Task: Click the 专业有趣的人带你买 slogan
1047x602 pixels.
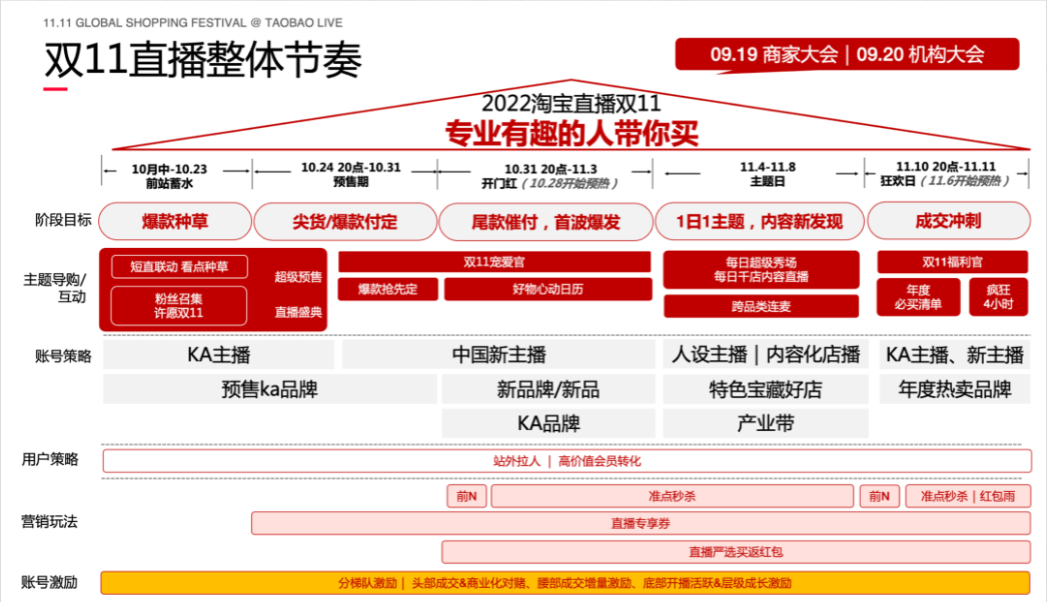Action: coord(572,133)
